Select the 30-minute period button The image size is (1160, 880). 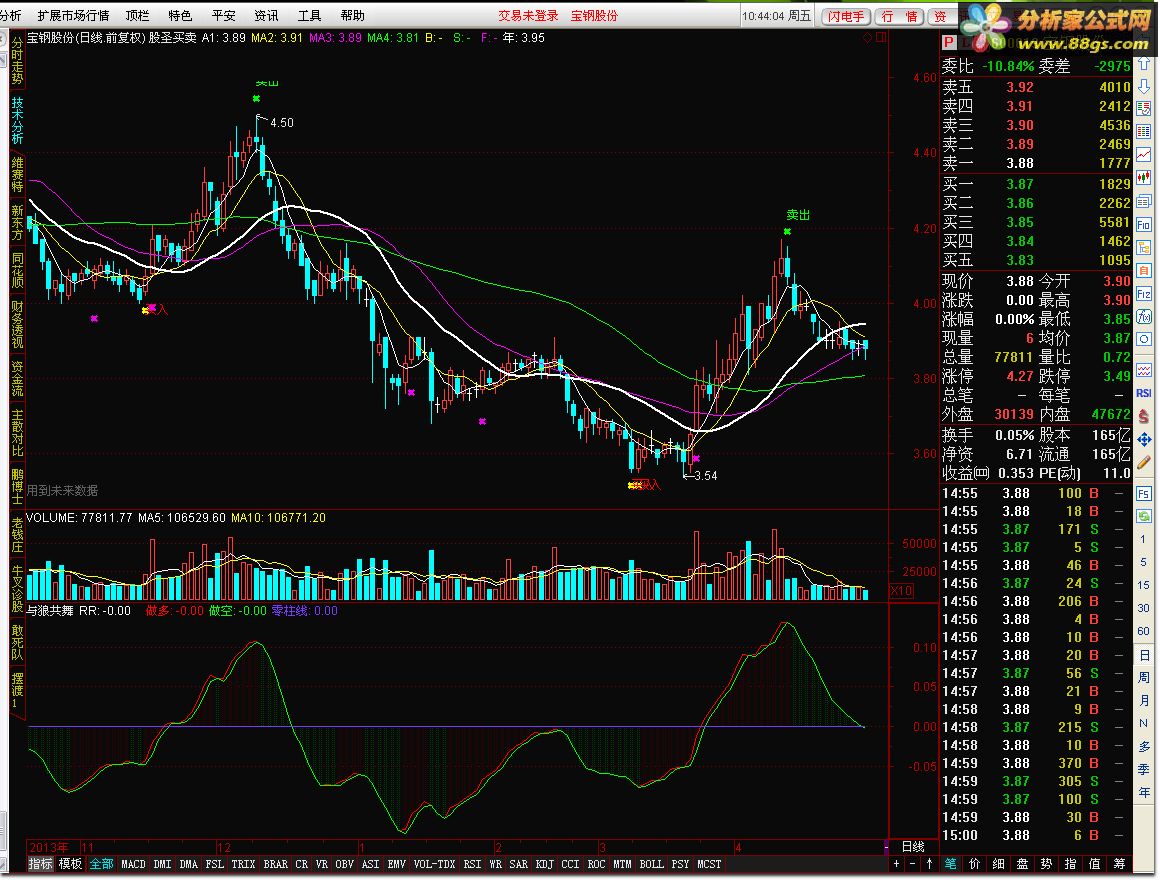[1144, 608]
